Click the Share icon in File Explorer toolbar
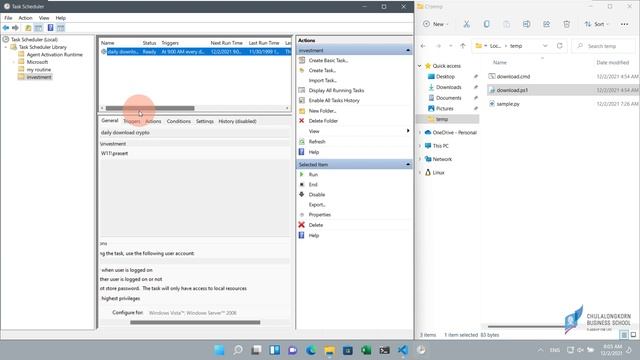Image resolution: width=640 pixels, height=360 pixels. (547, 24)
